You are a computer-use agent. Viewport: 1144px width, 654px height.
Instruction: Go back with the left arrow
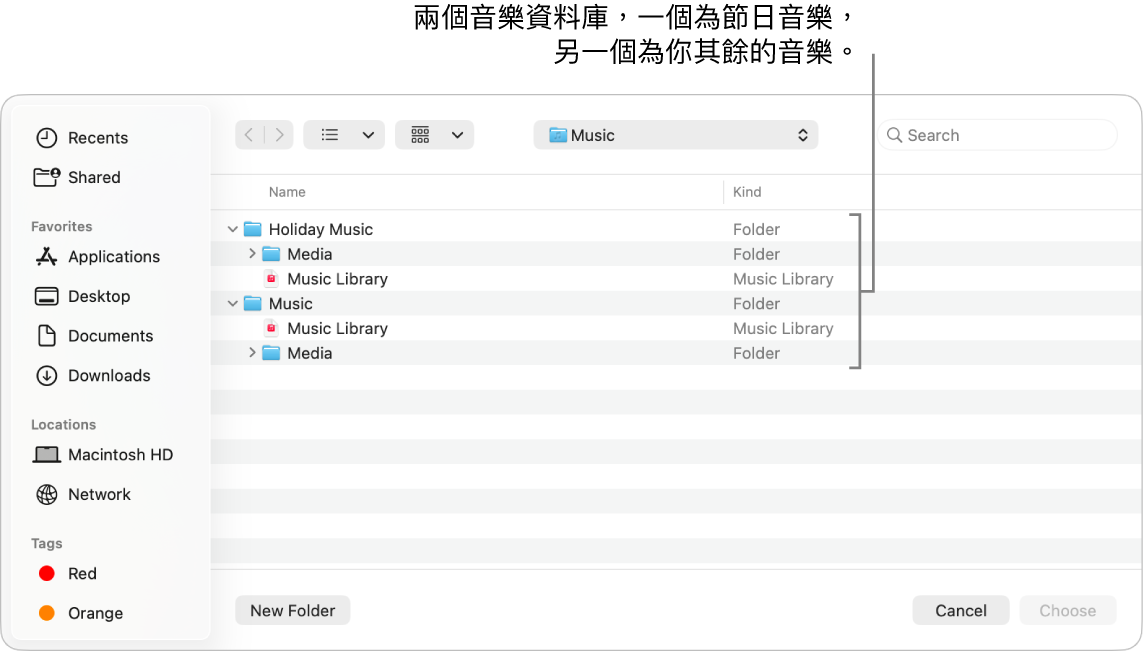(250, 135)
